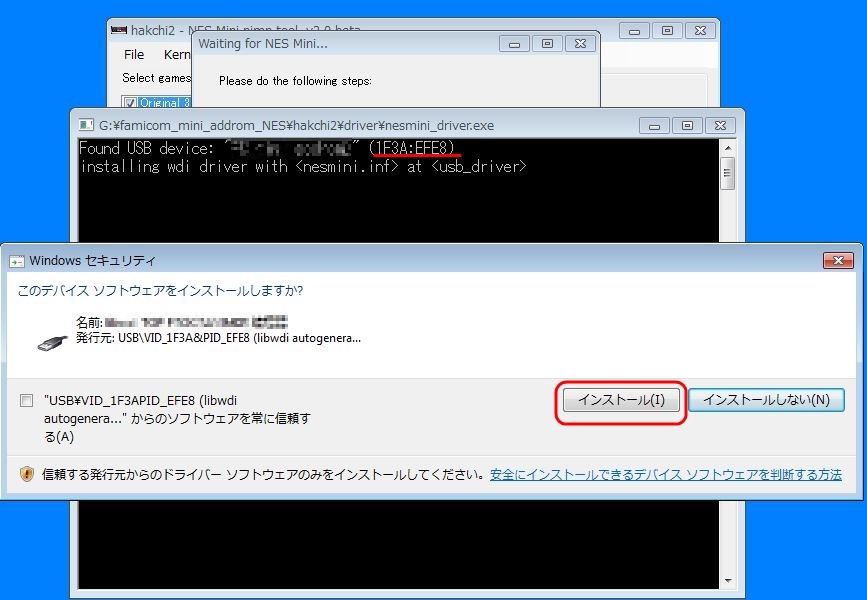
Task: Click the security shield warning icon
Action: pos(27,474)
